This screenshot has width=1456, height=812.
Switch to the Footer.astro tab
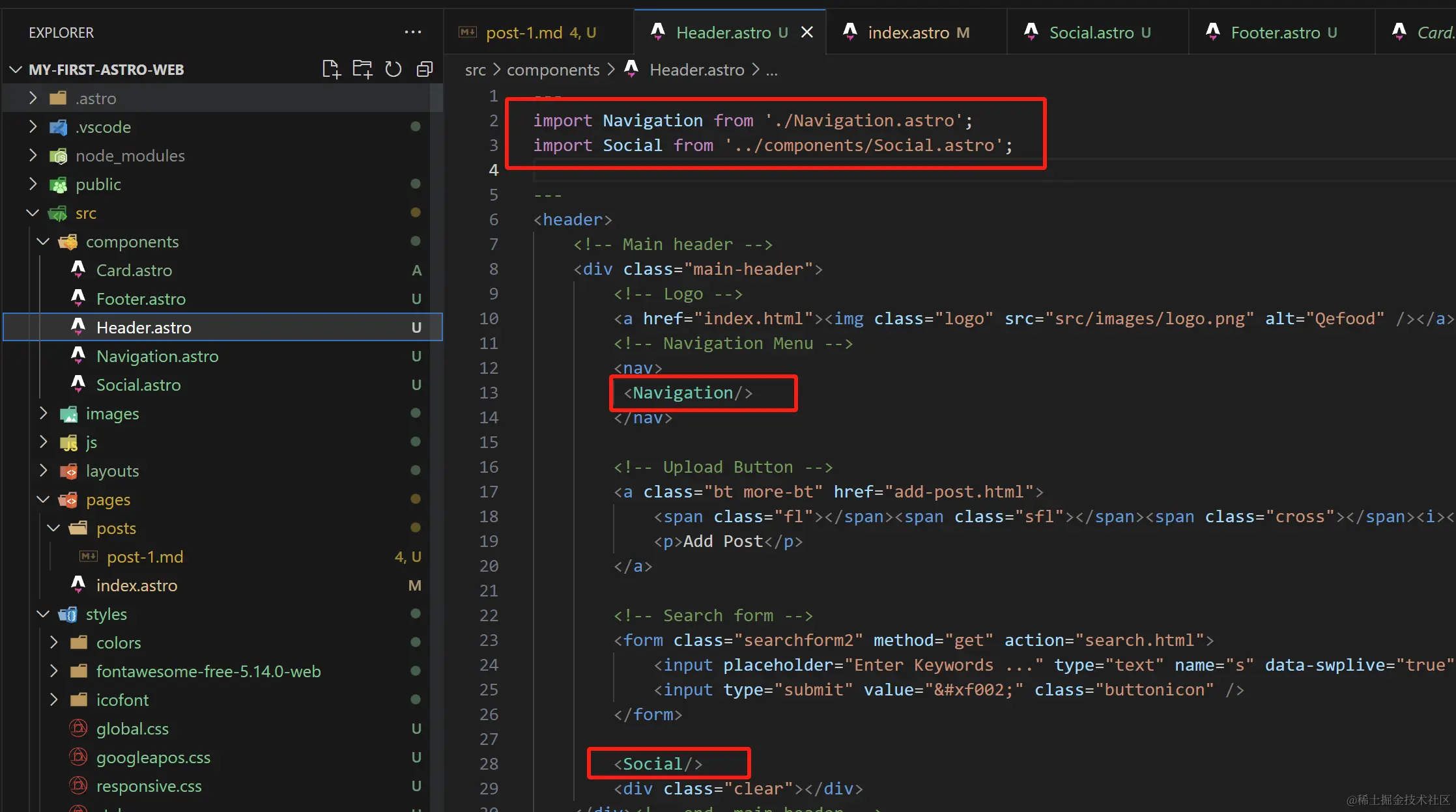pos(1275,33)
